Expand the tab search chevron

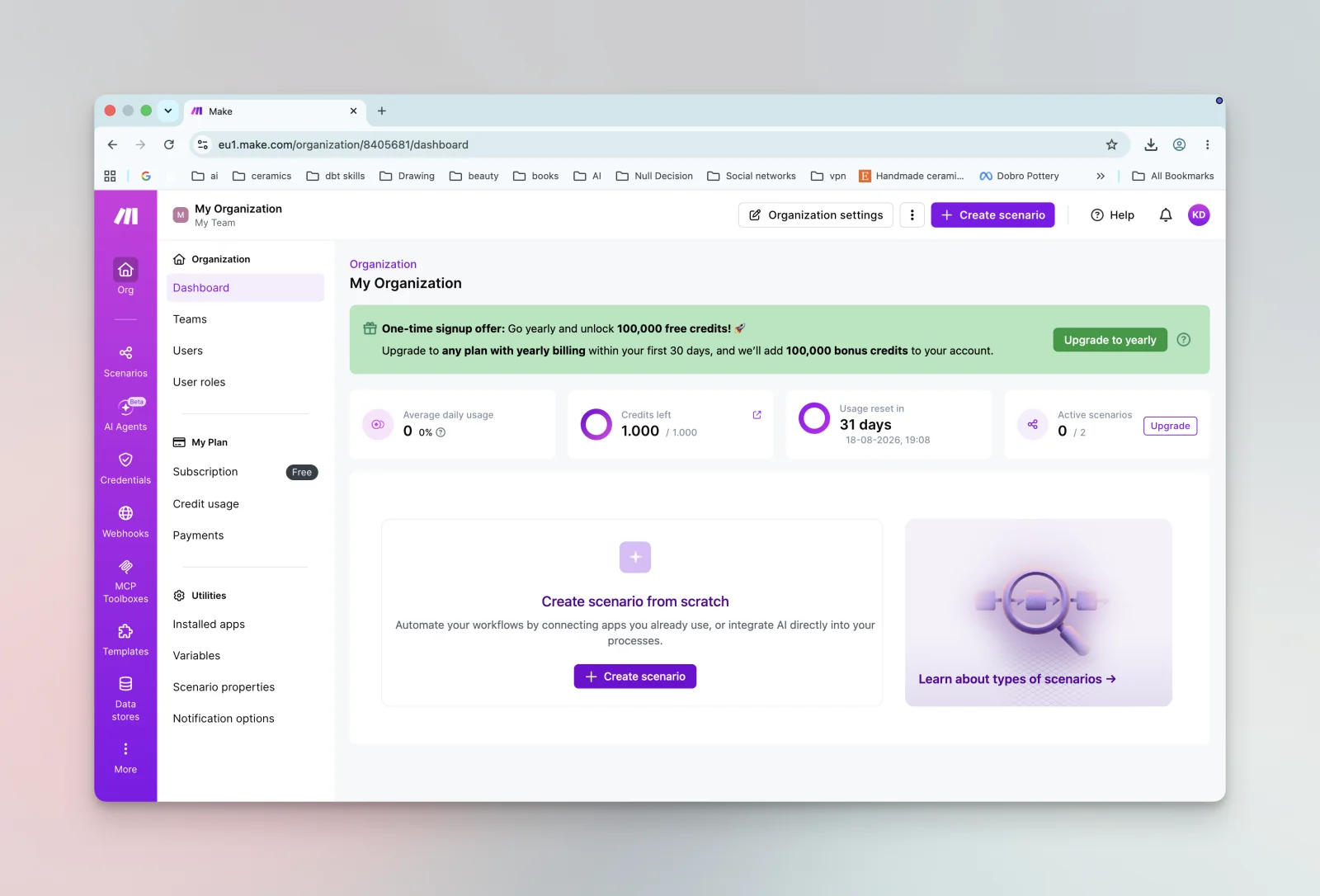167,111
